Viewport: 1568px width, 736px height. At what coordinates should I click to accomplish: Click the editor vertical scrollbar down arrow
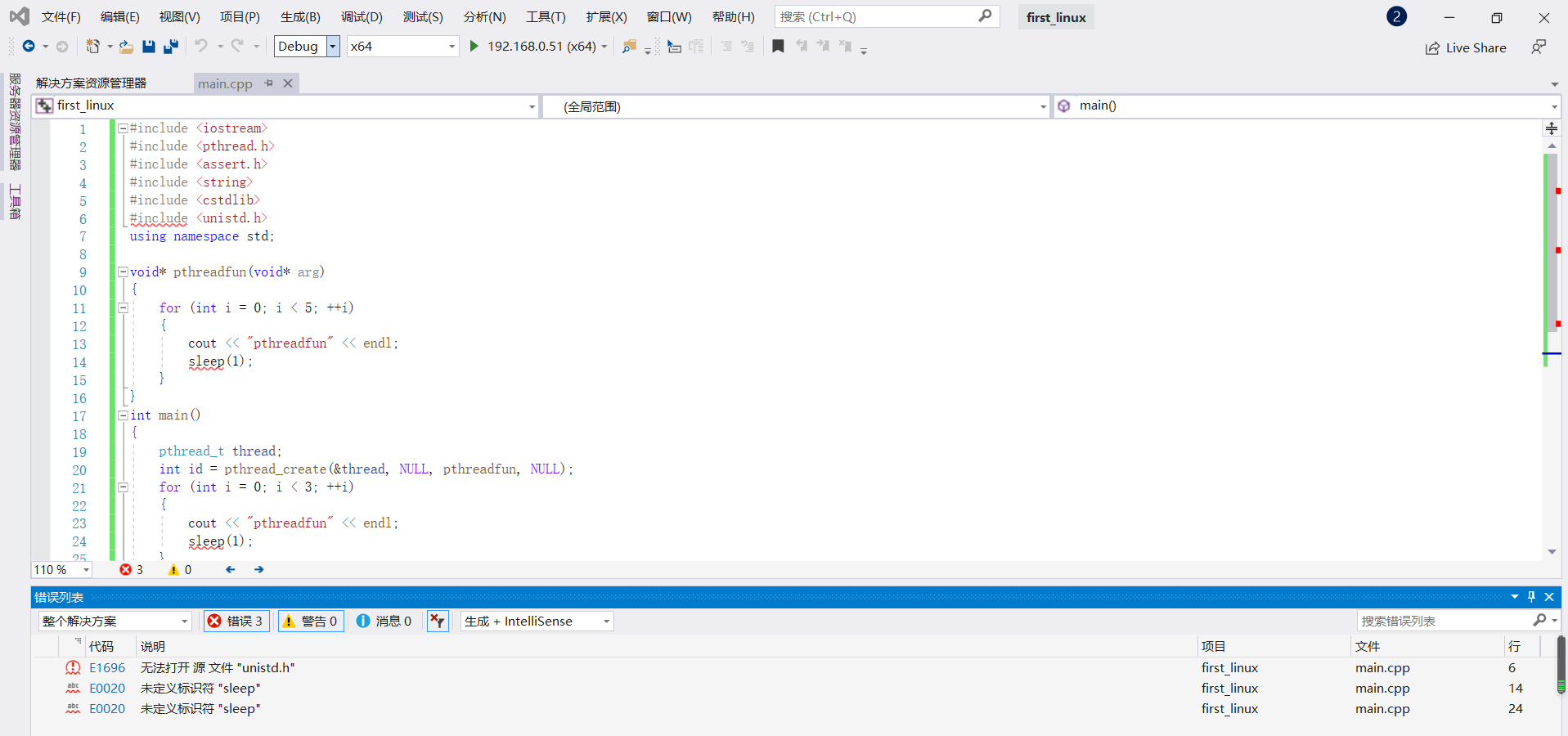pyautogui.click(x=1552, y=552)
